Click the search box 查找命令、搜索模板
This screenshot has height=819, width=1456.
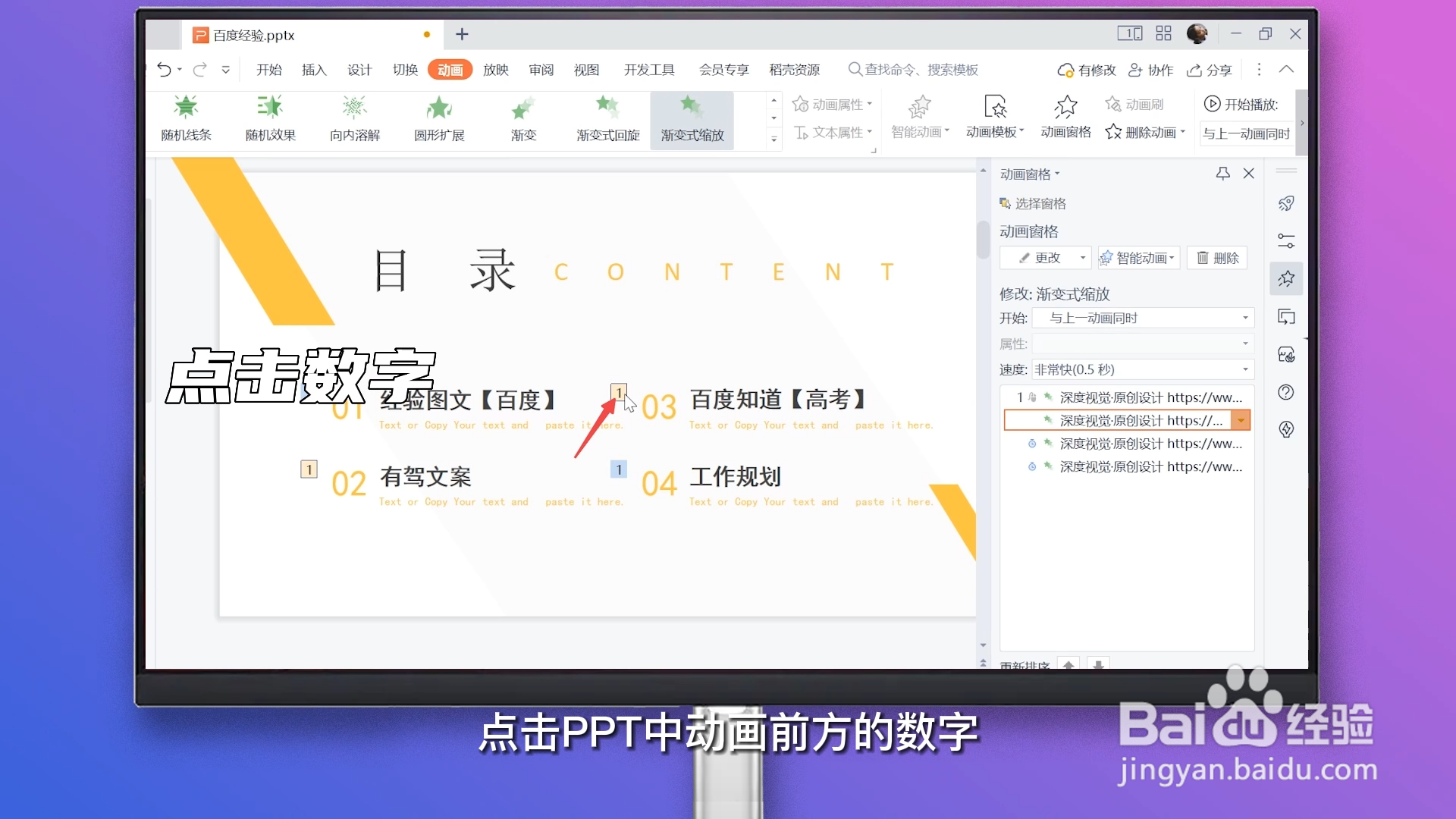(x=914, y=70)
